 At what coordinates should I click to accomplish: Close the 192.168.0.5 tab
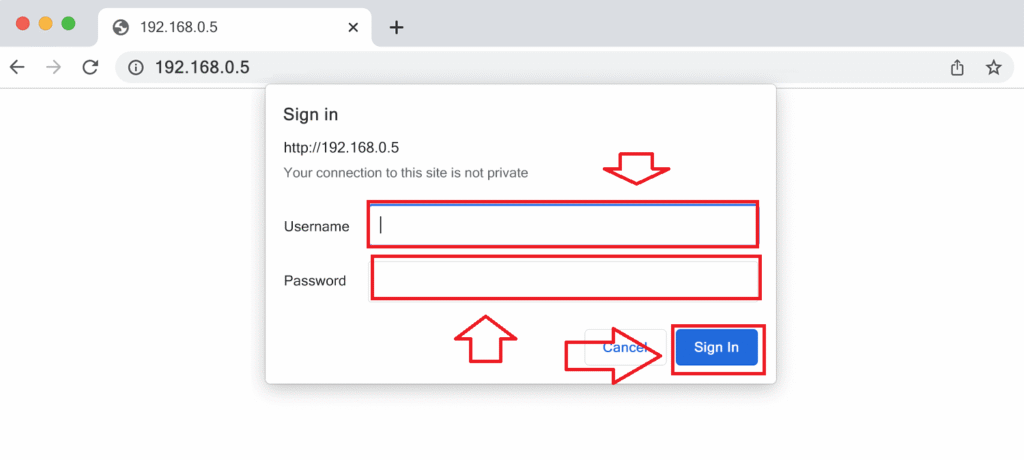coord(352,27)
